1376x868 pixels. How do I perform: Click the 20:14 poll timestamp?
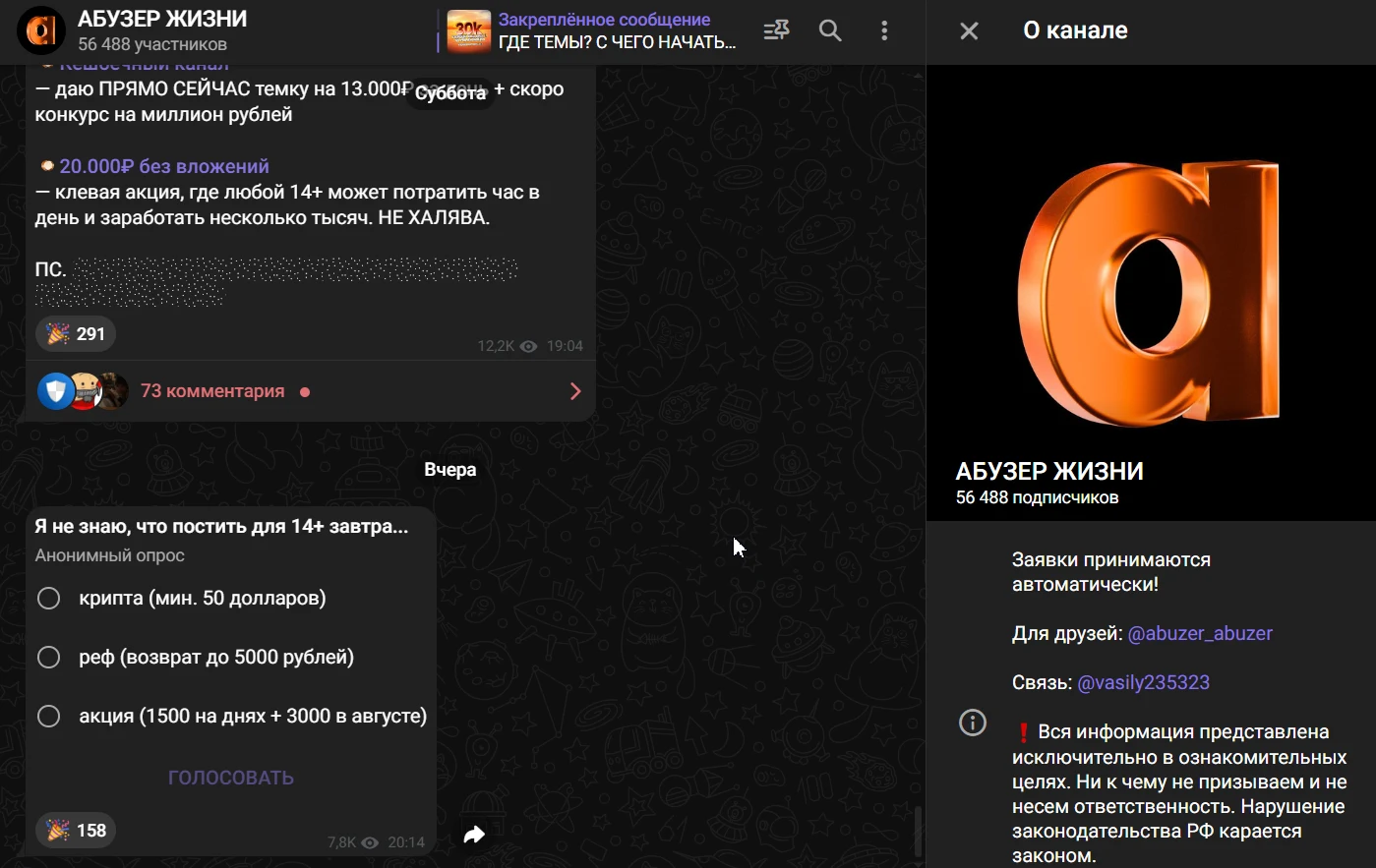click(406, 842)
